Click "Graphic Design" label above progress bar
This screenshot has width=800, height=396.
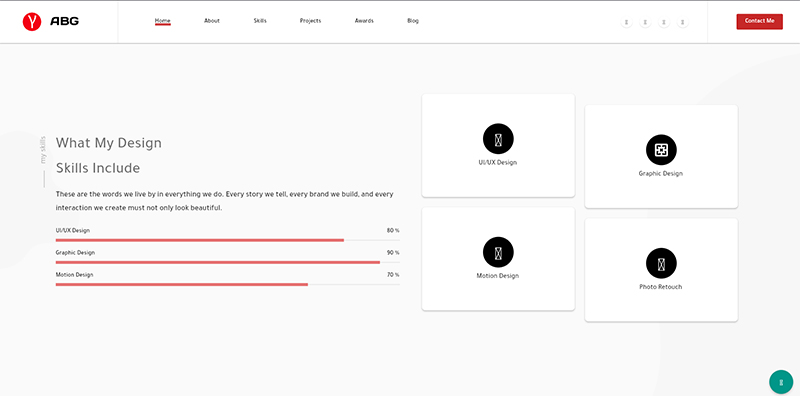[75, 253]
